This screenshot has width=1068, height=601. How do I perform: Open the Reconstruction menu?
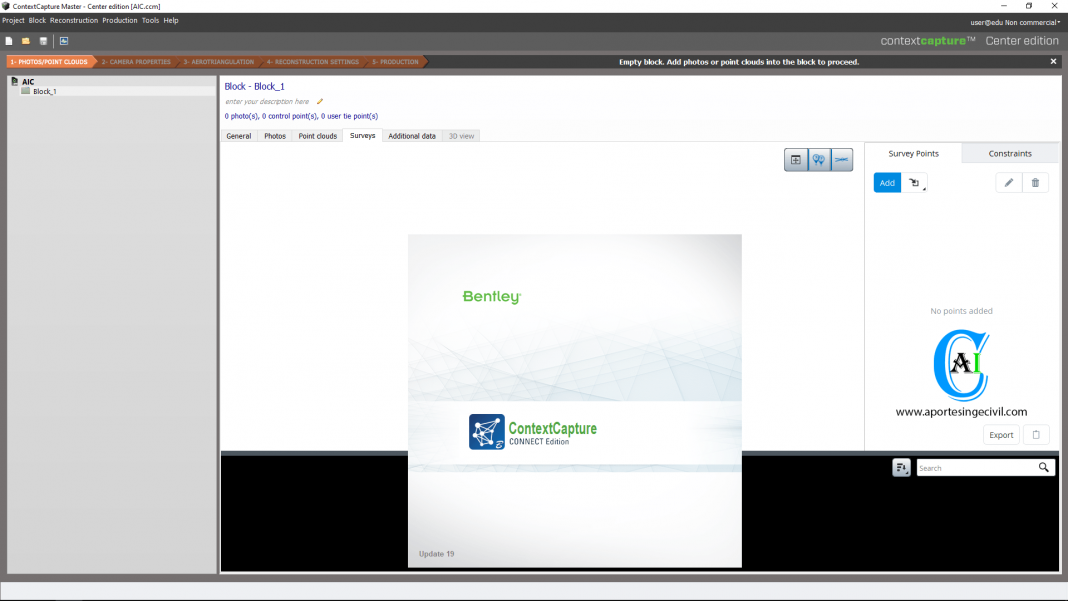(73, 20)
